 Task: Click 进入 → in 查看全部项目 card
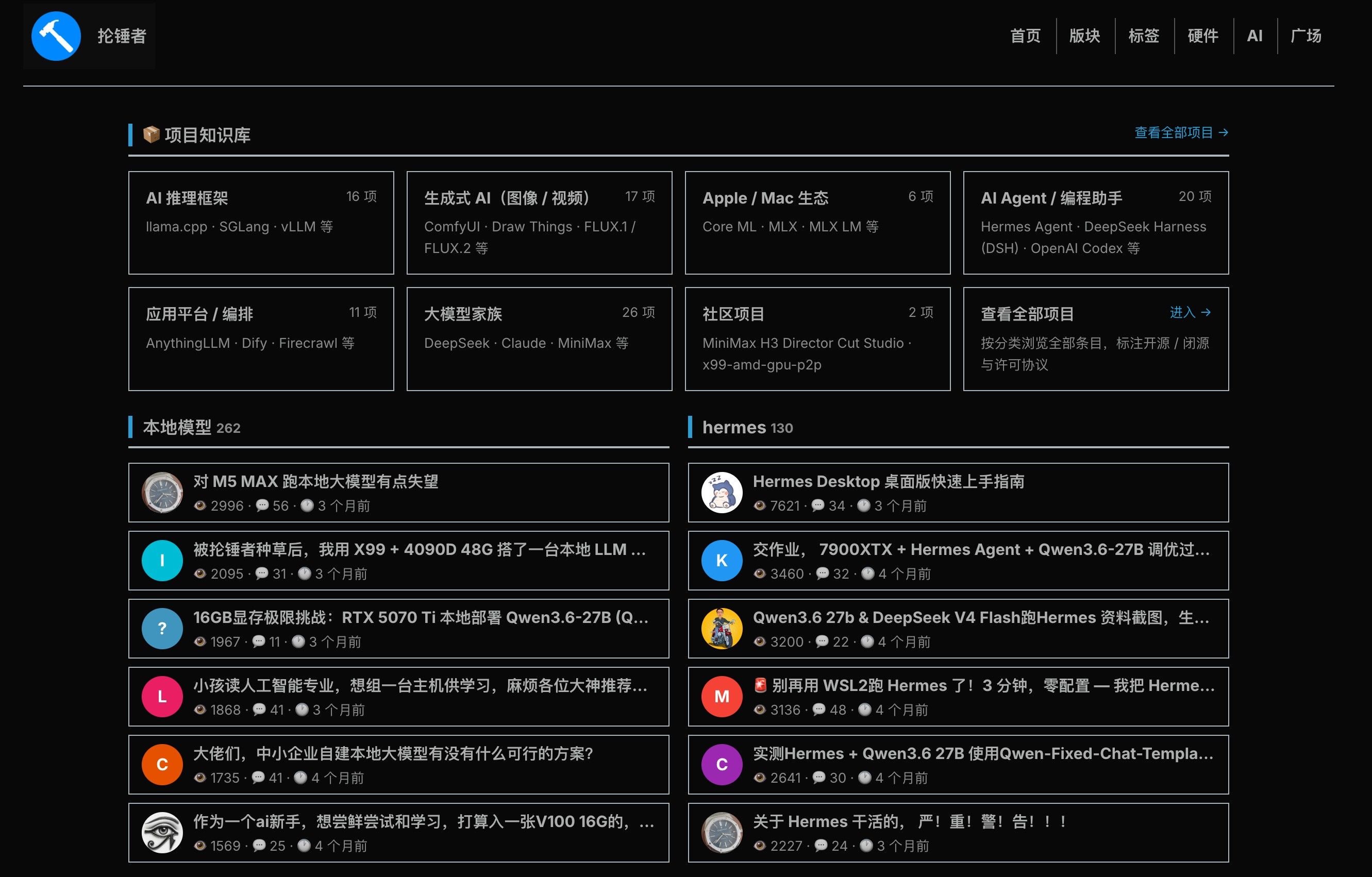tap(1190, 312)
